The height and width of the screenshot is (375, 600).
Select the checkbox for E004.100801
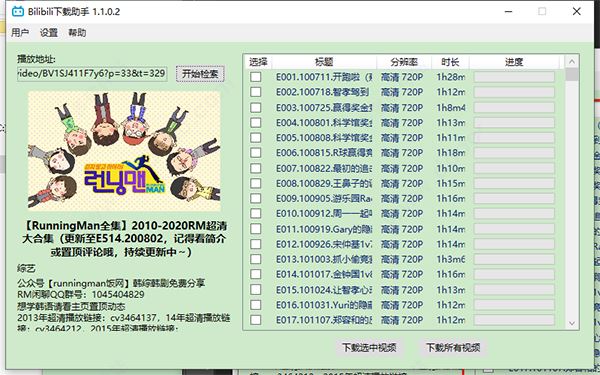(256, 122)
